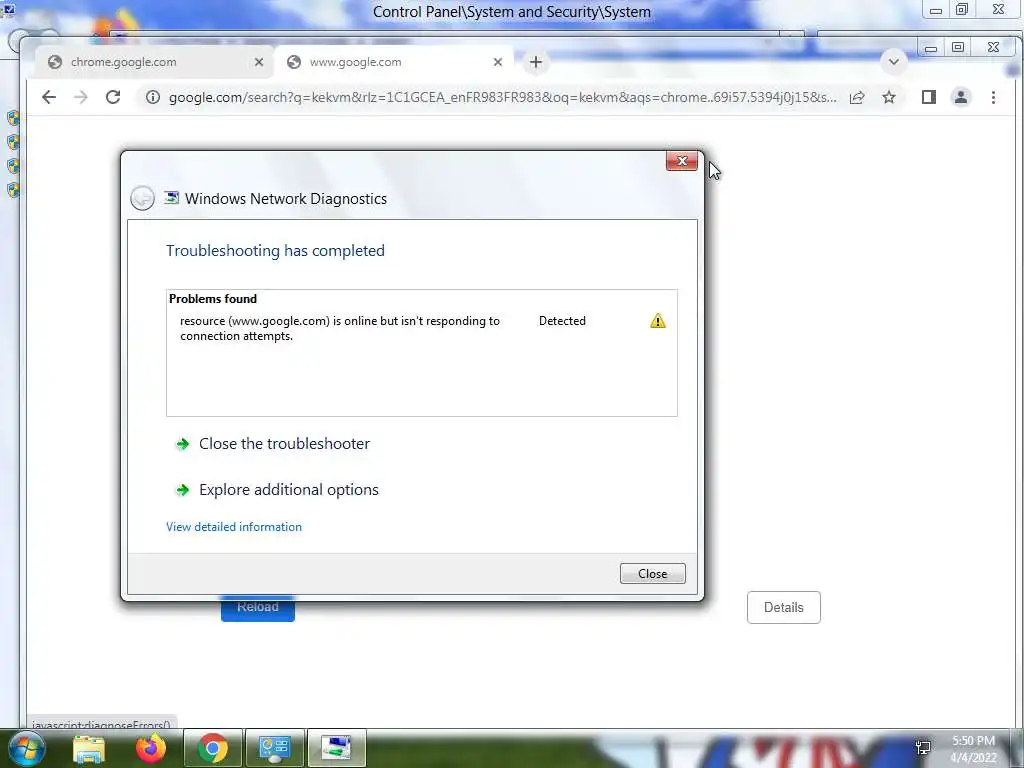1024x768 pixels.
Task: Select the Network Diagnostics taskbar icon
Action: (x=336, y=748)
